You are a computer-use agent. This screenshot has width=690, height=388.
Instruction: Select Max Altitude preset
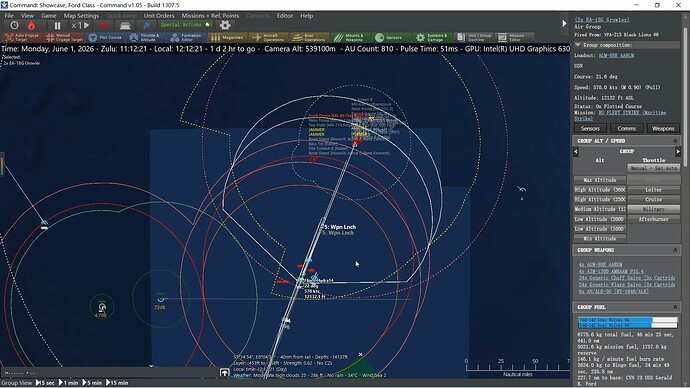point(600,180)
